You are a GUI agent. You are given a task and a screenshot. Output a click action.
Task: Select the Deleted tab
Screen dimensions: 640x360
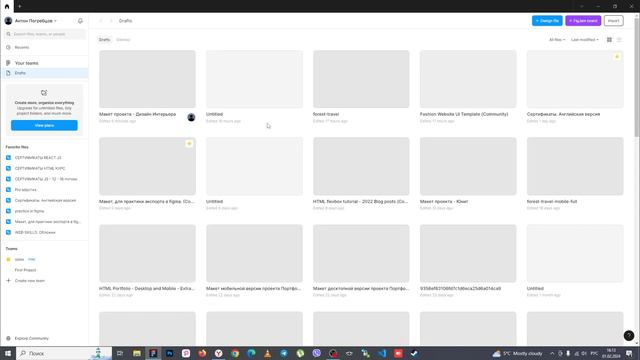(x=123, y=40)
